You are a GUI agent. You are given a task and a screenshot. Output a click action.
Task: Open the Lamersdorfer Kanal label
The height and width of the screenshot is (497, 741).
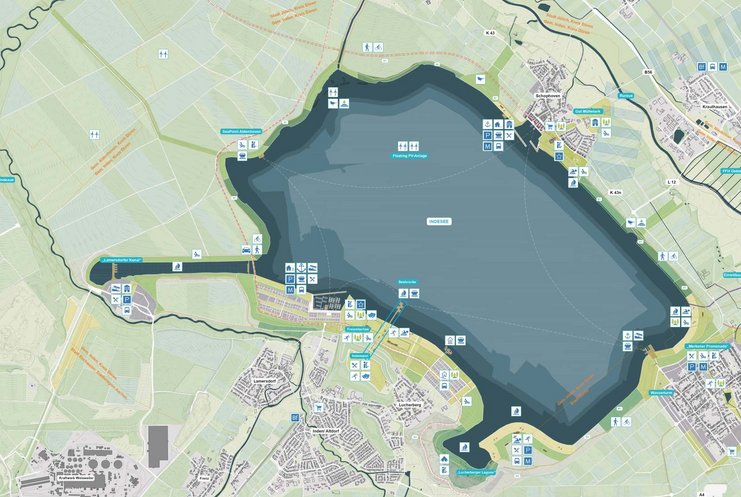[x=123, y=259]
